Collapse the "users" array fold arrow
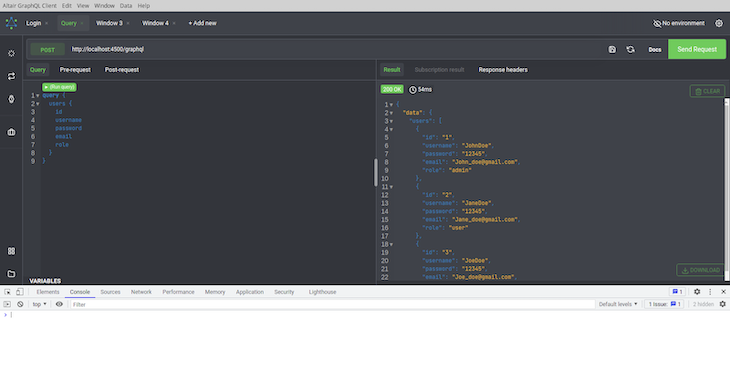 pos(391,121)
